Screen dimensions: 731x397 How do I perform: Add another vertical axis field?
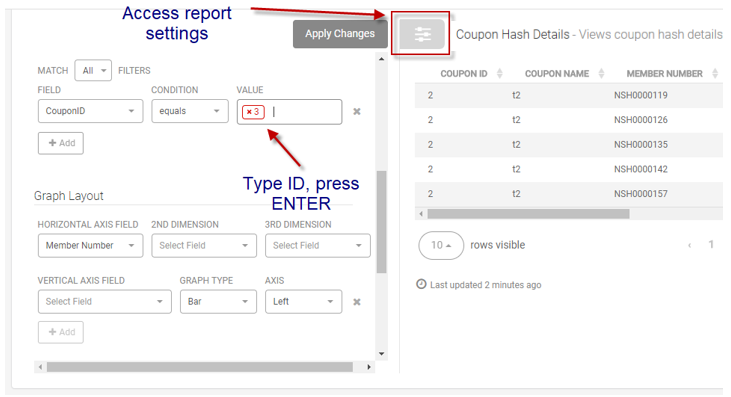61,332
